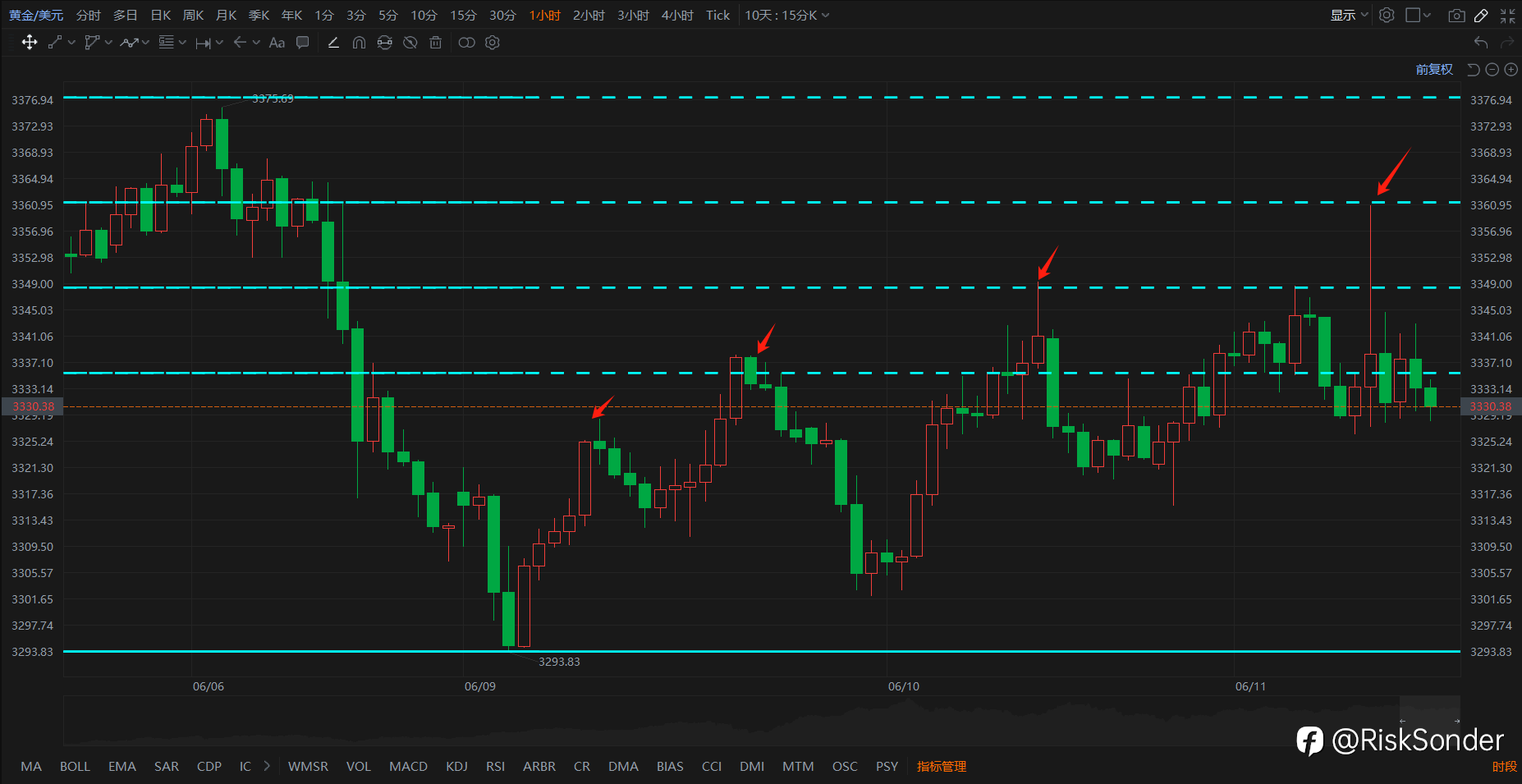
Task: Toggle the MACD indicator
Action: click(x=409, y=766)
